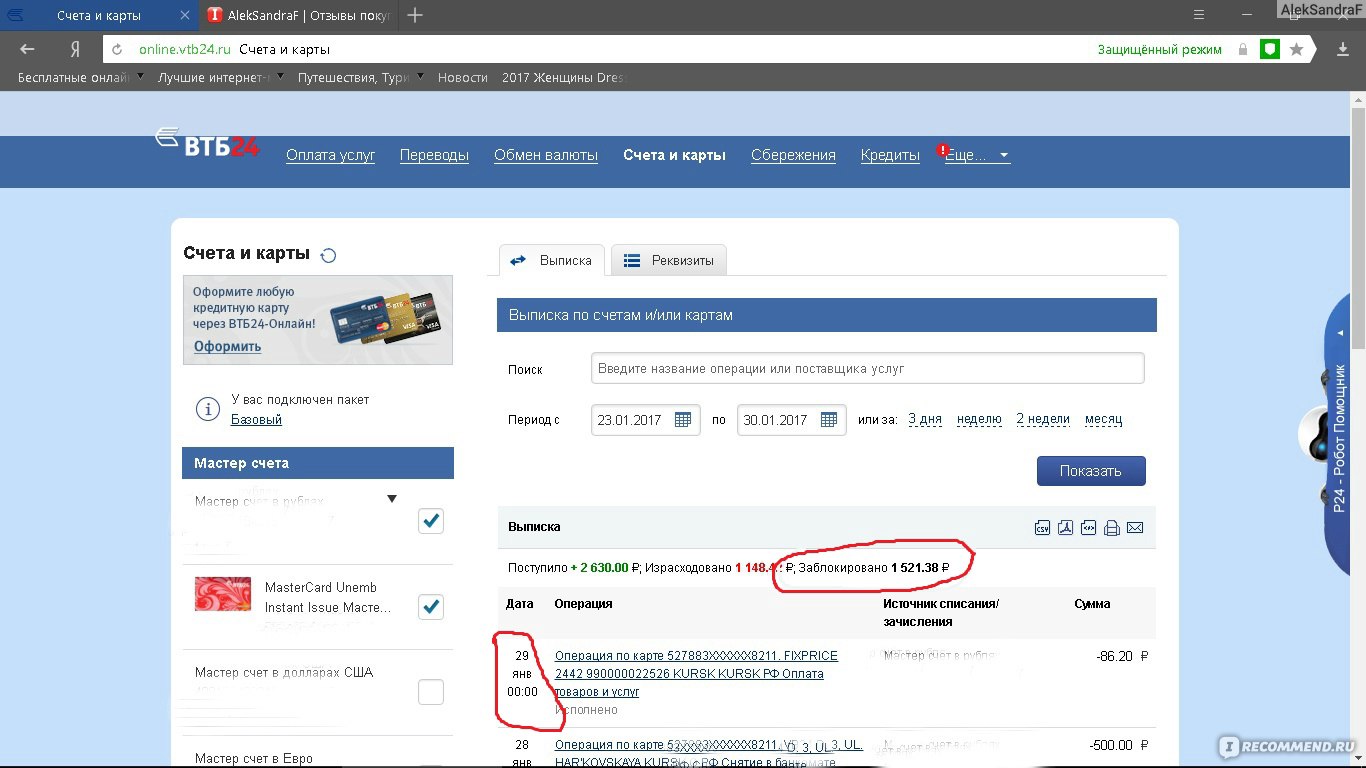Open Оплата услуг menu
1366x768 pixels.
331,155
